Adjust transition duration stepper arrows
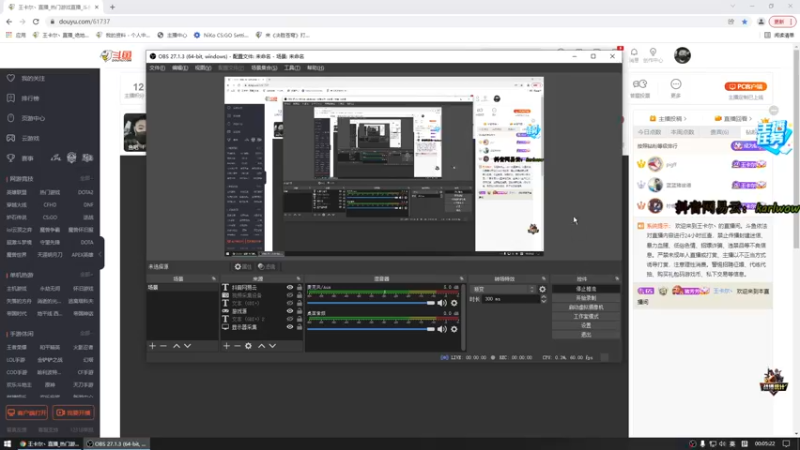This screenshot has width=800, height=450. [x=543, y=299]
